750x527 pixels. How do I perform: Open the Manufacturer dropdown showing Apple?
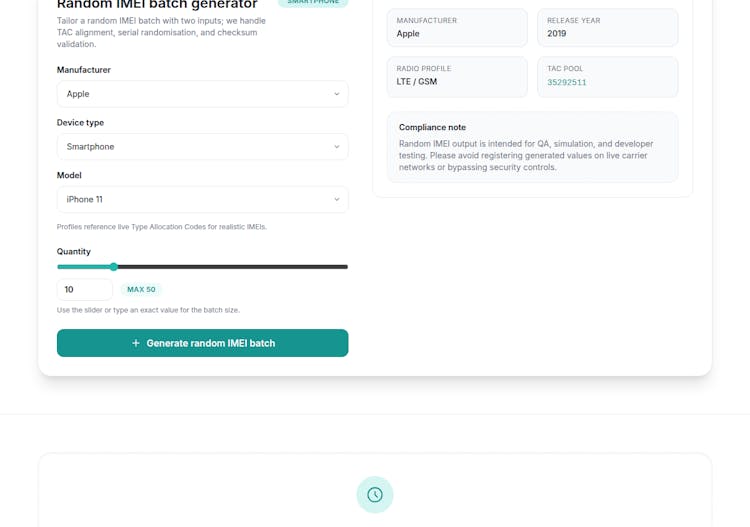click(x=202, y=94)
